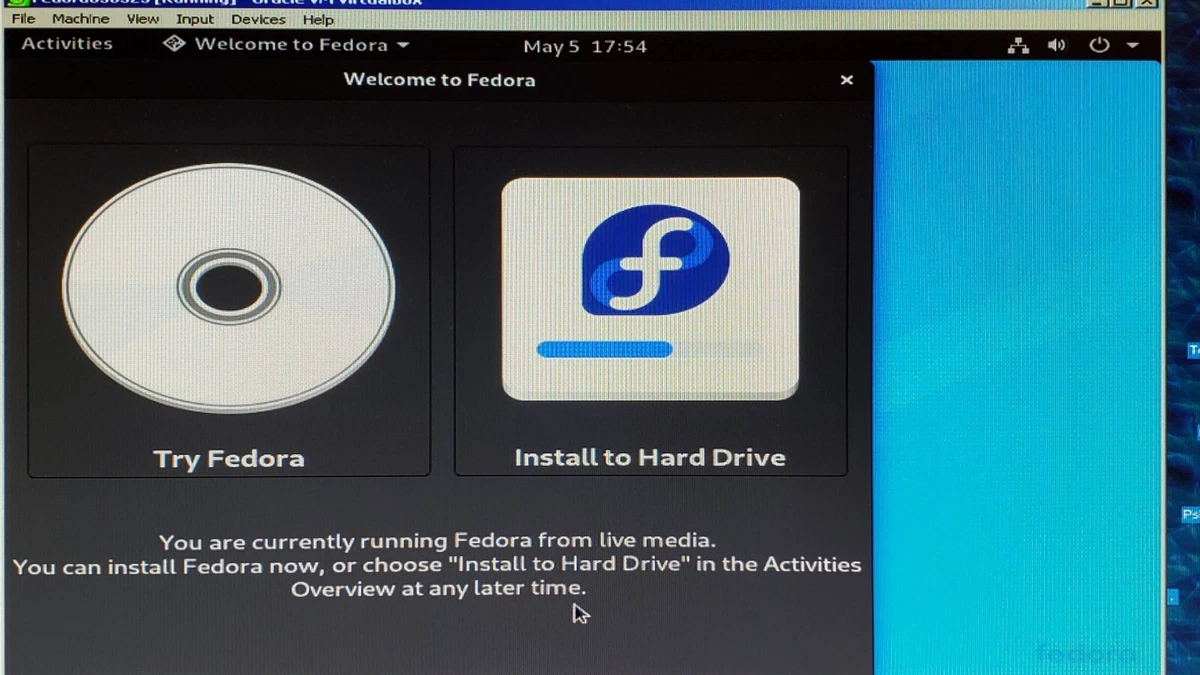Open the Activities overview
This screenshot has height=675, width=1200.
point(66,43)
